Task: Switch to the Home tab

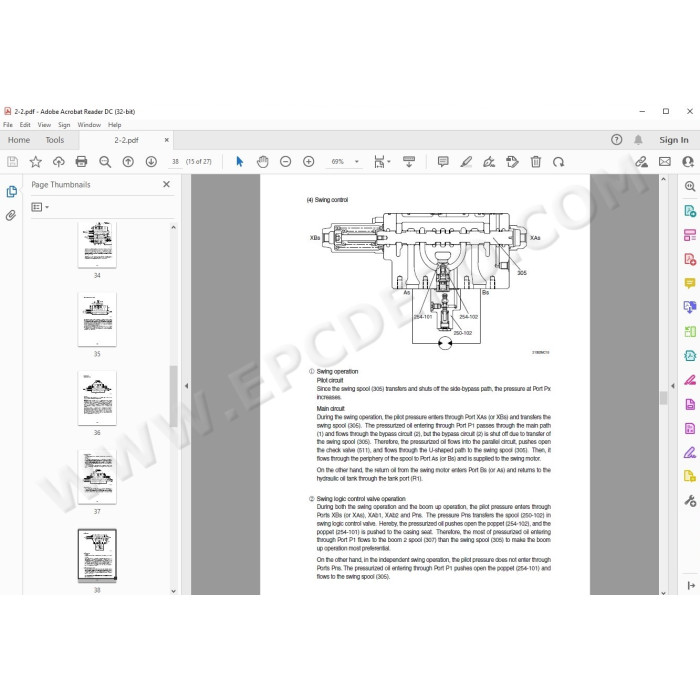Action: pyautogui.click(x=19, y=140)
